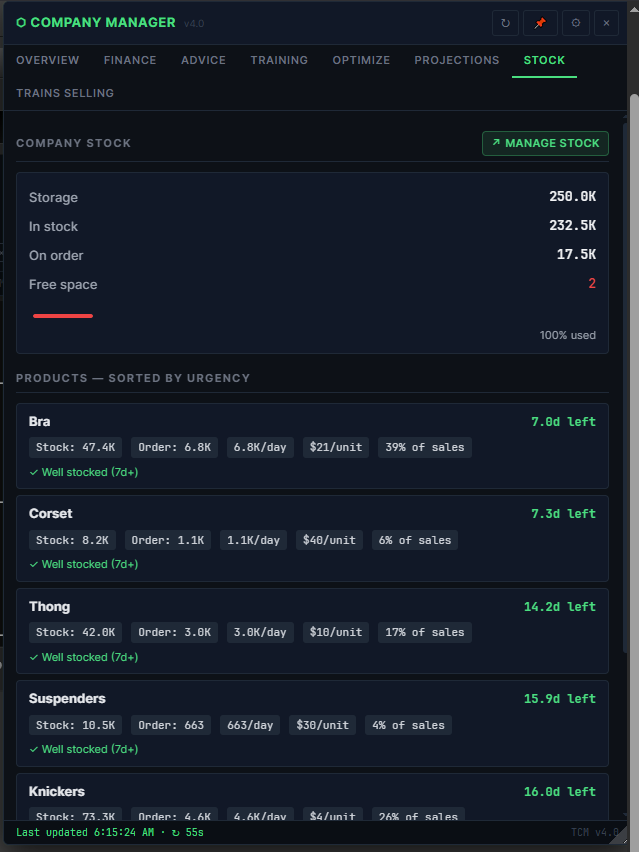Select the Trains Selling tab

pos(65,93)
